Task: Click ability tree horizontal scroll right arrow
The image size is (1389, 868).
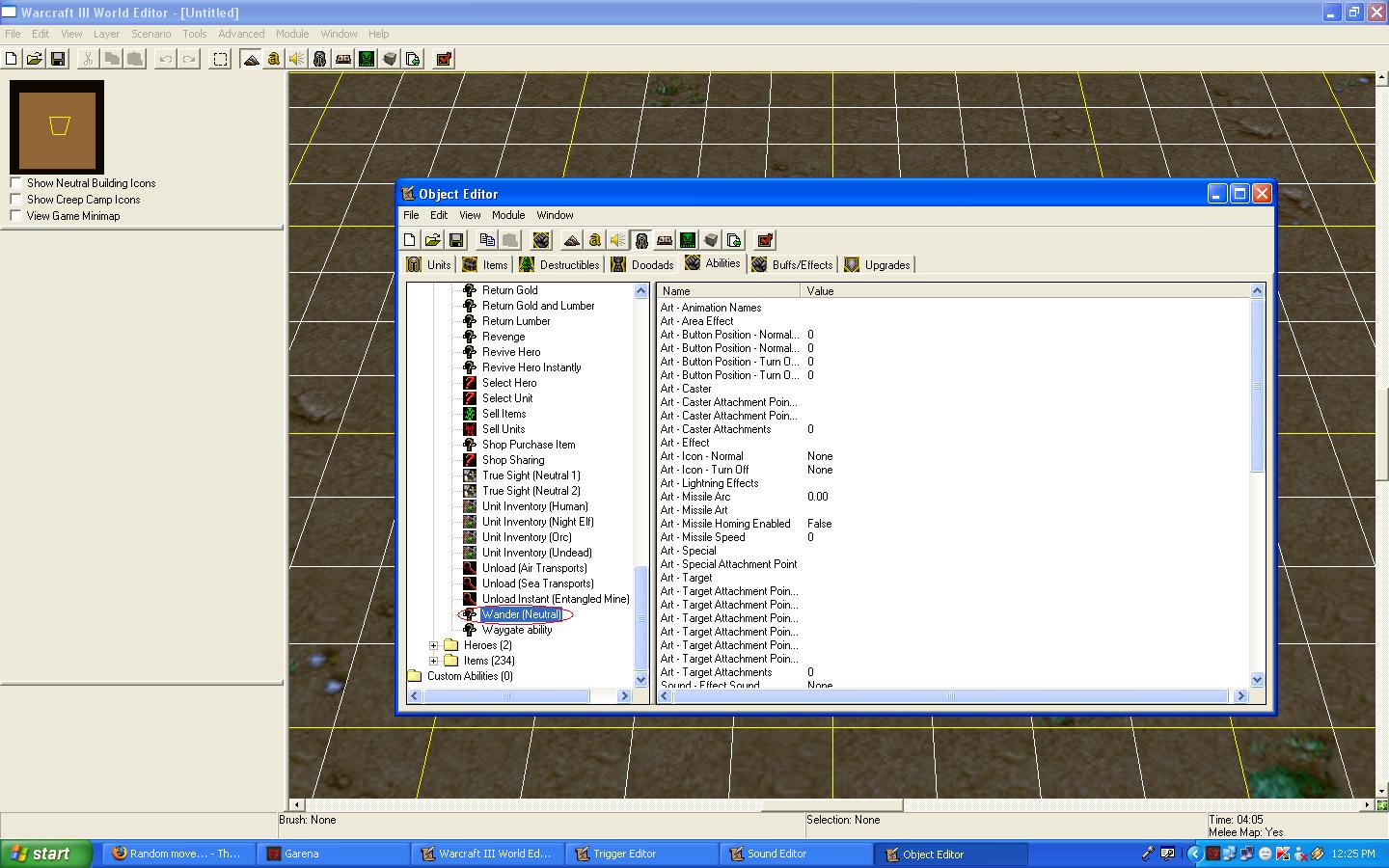Action: pyautogui.click(x=625, y=695)
